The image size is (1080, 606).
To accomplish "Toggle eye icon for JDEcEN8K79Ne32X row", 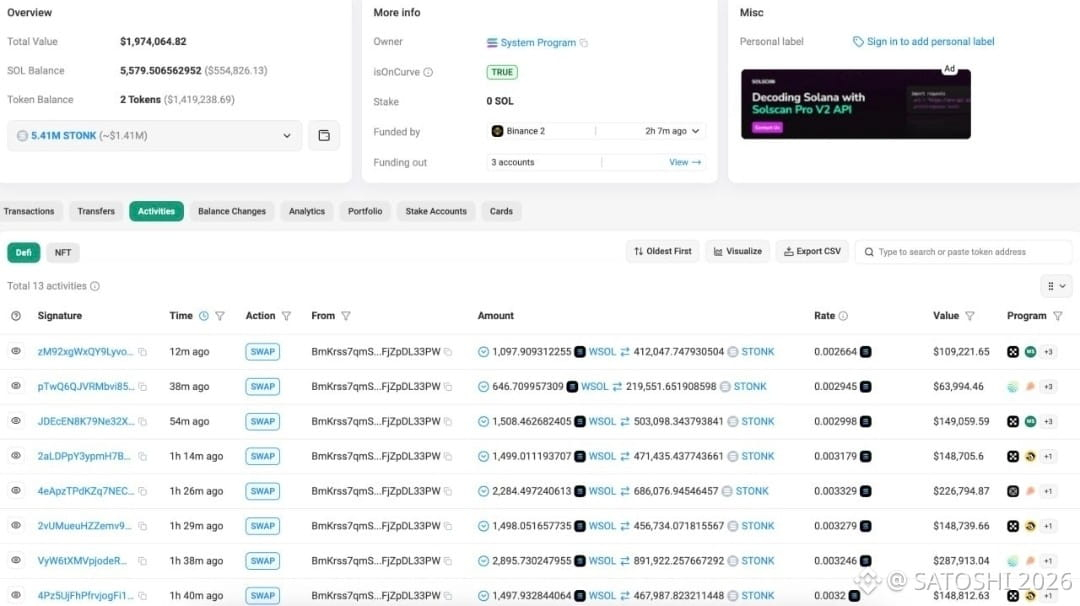I will pos(16,421).
